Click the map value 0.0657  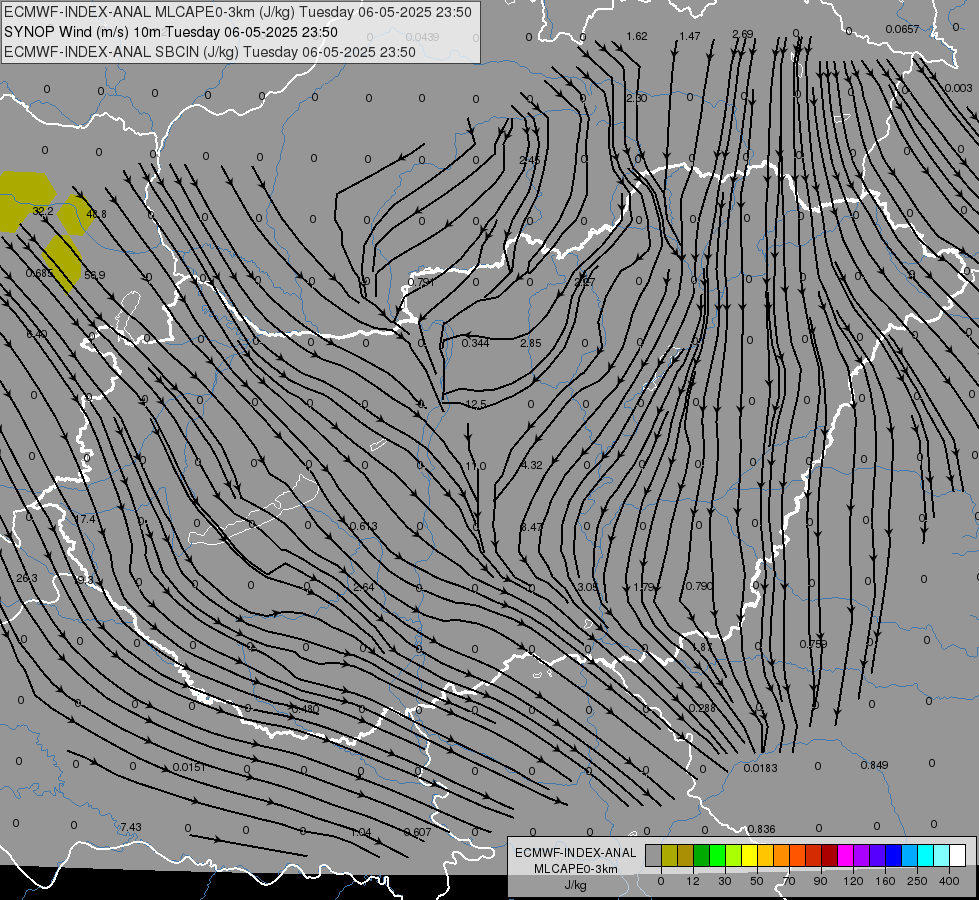tap(902, 29)
